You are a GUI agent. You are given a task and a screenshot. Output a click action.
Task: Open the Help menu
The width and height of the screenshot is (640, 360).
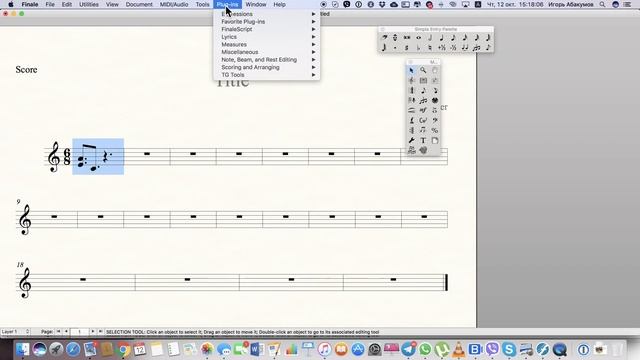(279, 4)
